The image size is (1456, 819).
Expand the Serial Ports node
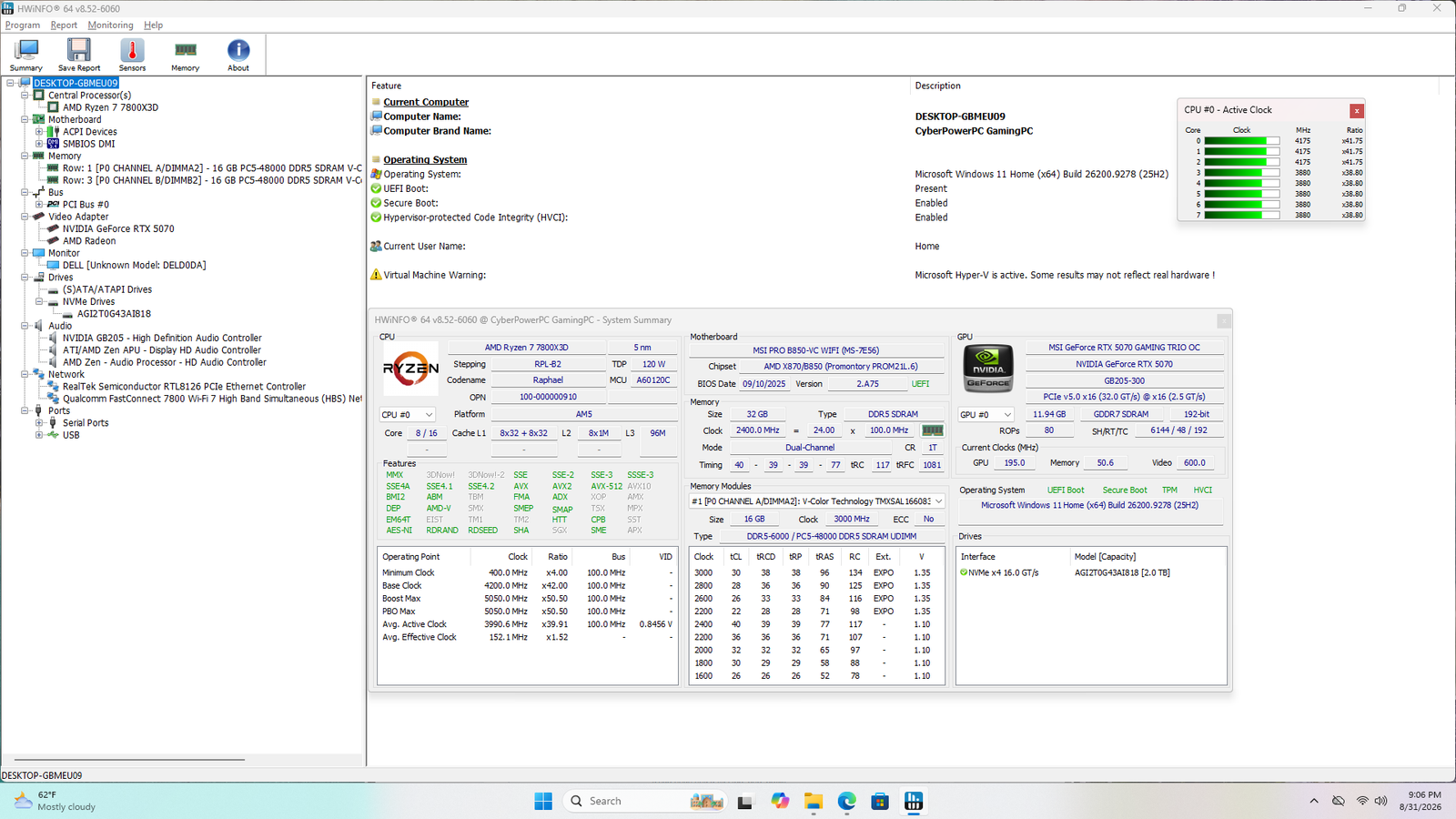click(39, 423)
